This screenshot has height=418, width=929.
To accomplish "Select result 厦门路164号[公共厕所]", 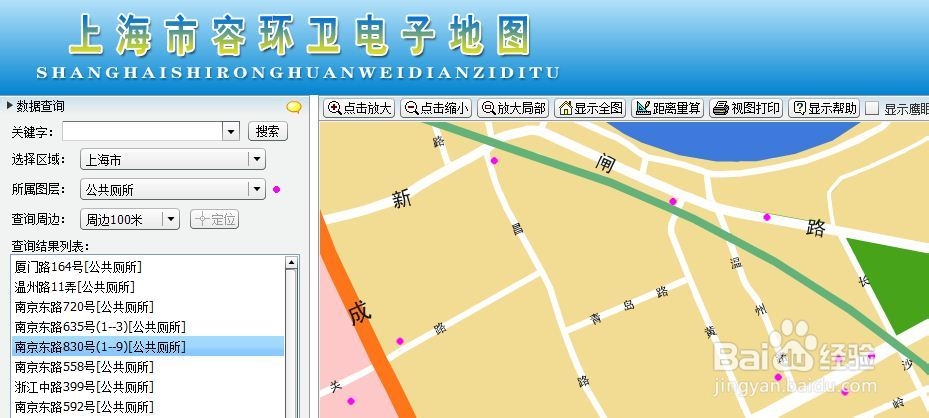I will 148,267.
